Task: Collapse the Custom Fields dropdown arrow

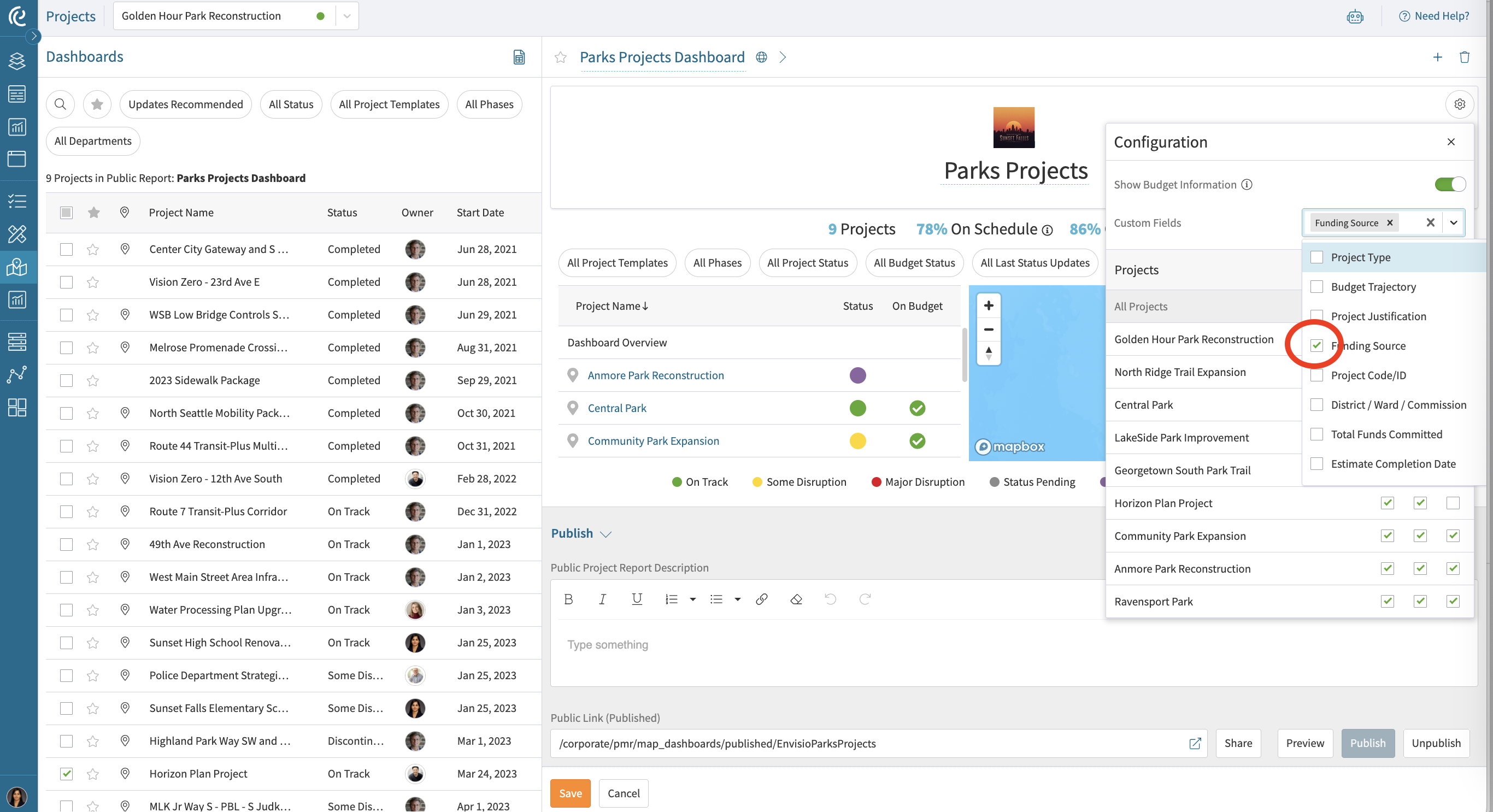Action: pos(1453,222)
